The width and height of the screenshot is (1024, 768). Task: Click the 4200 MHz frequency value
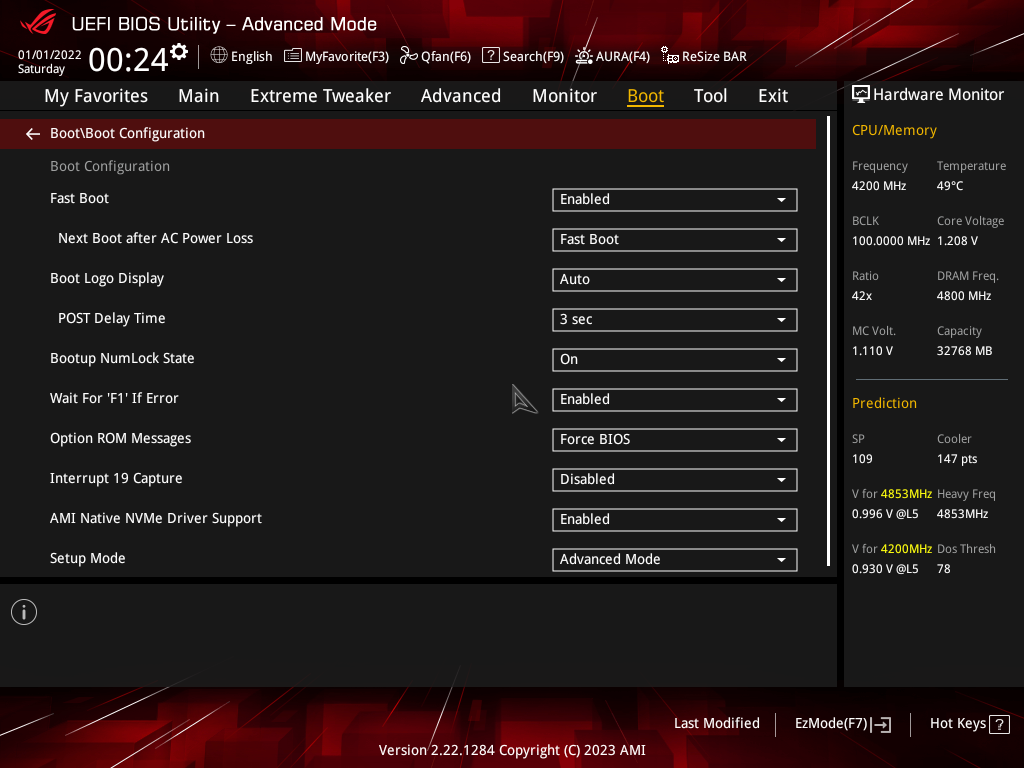878,186
